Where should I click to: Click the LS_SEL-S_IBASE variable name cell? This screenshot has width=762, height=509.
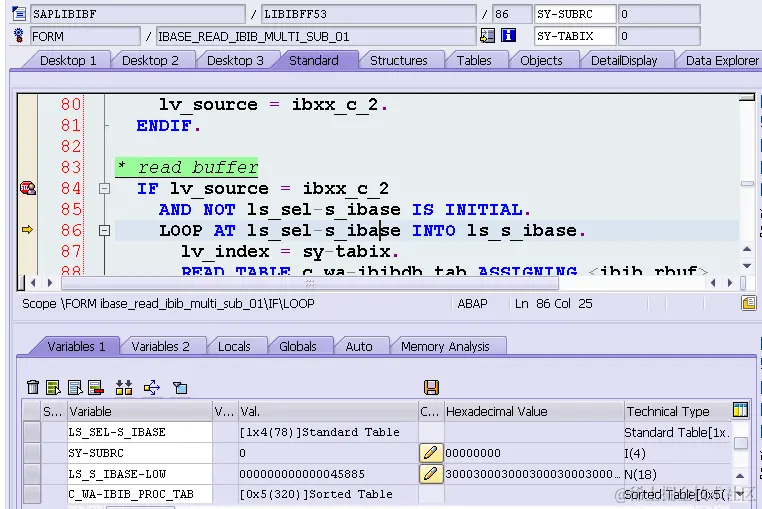click(140, 432)
